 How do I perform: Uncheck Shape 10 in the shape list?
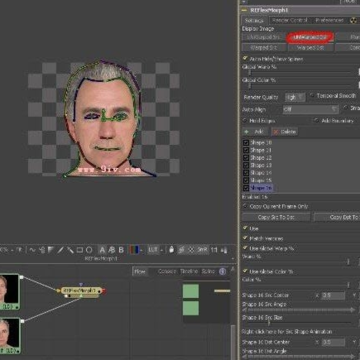tap(246, 143)
